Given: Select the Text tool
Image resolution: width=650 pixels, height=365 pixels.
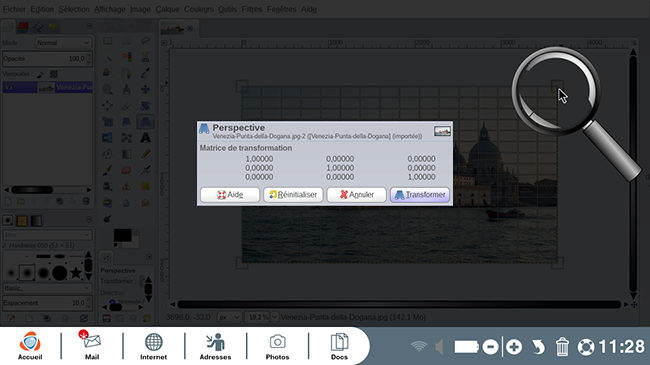Looking at the screenshot, I should [145, 138].
